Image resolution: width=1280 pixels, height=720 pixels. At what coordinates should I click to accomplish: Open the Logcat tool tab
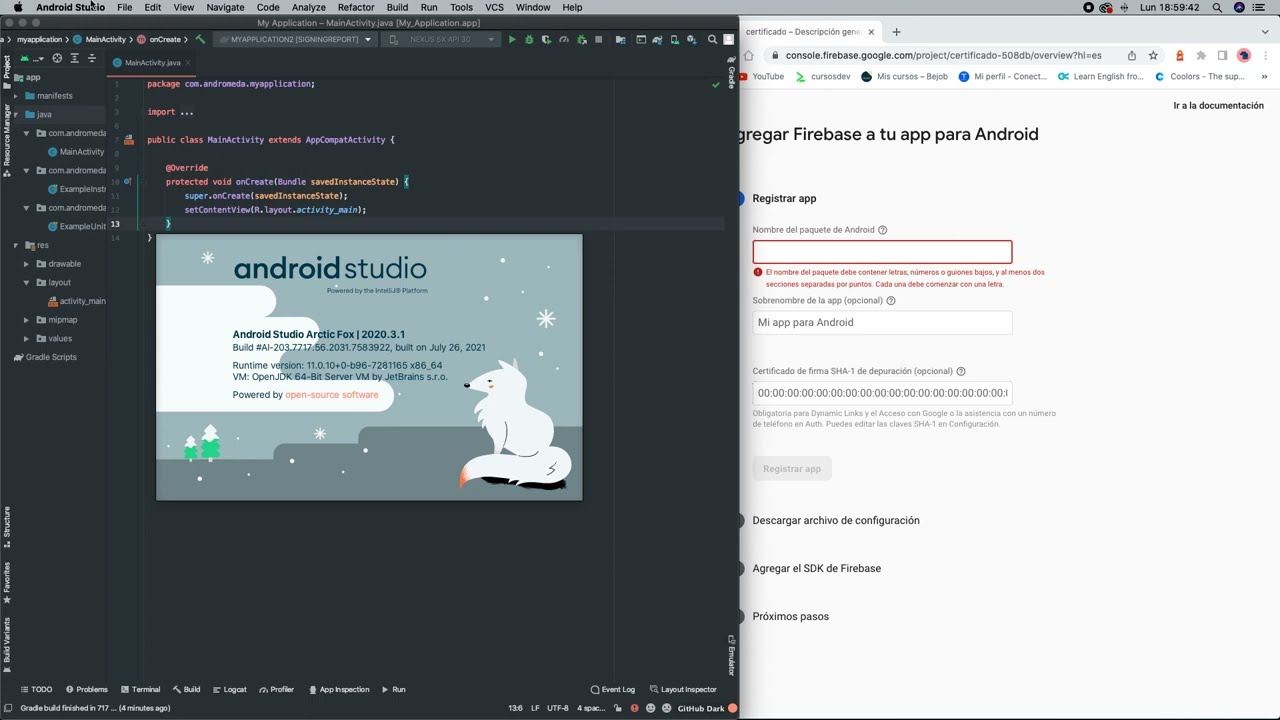pyautogui.click(x=229, y=689)
